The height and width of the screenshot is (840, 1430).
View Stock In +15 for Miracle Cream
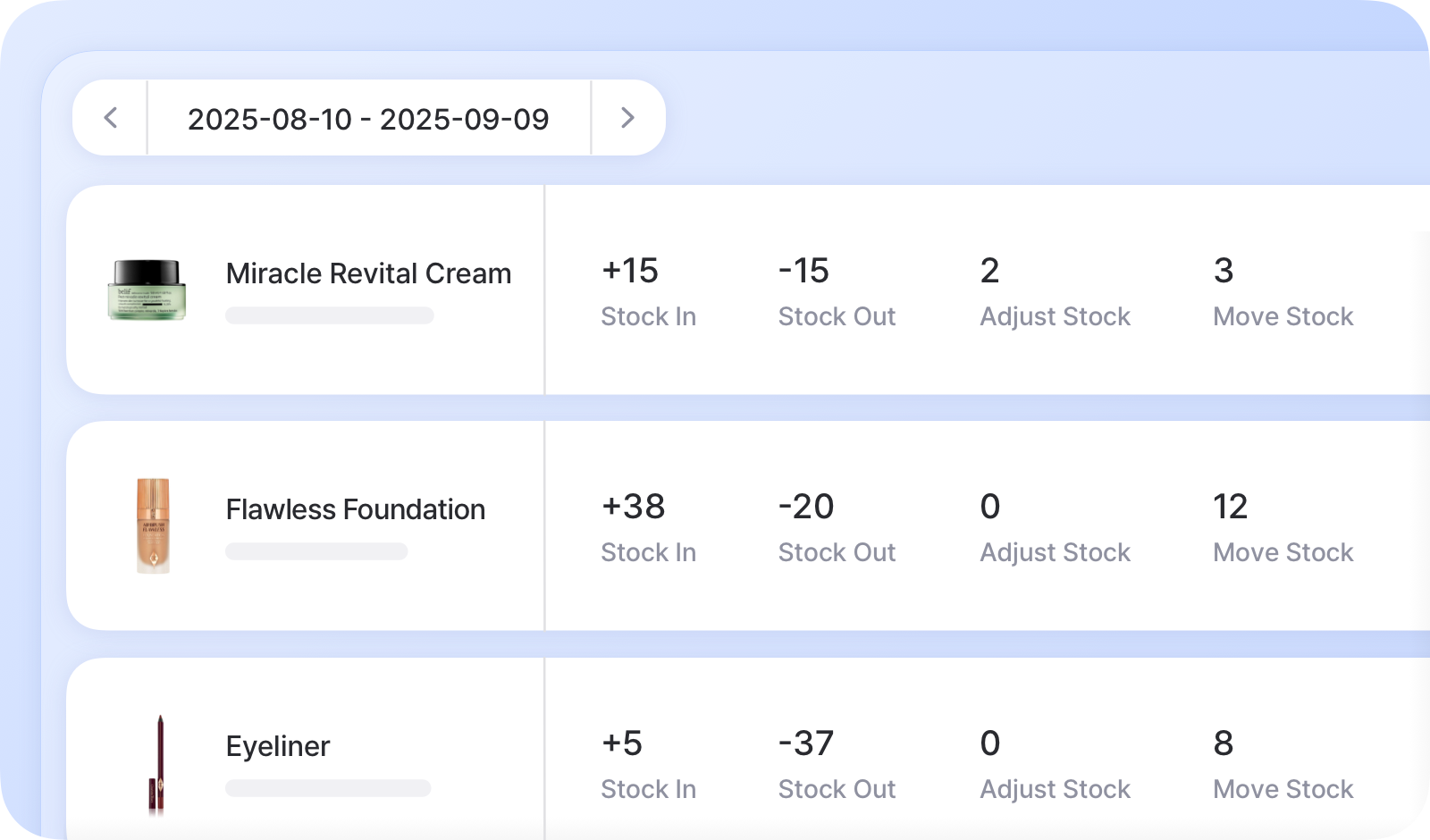point(630,272)
